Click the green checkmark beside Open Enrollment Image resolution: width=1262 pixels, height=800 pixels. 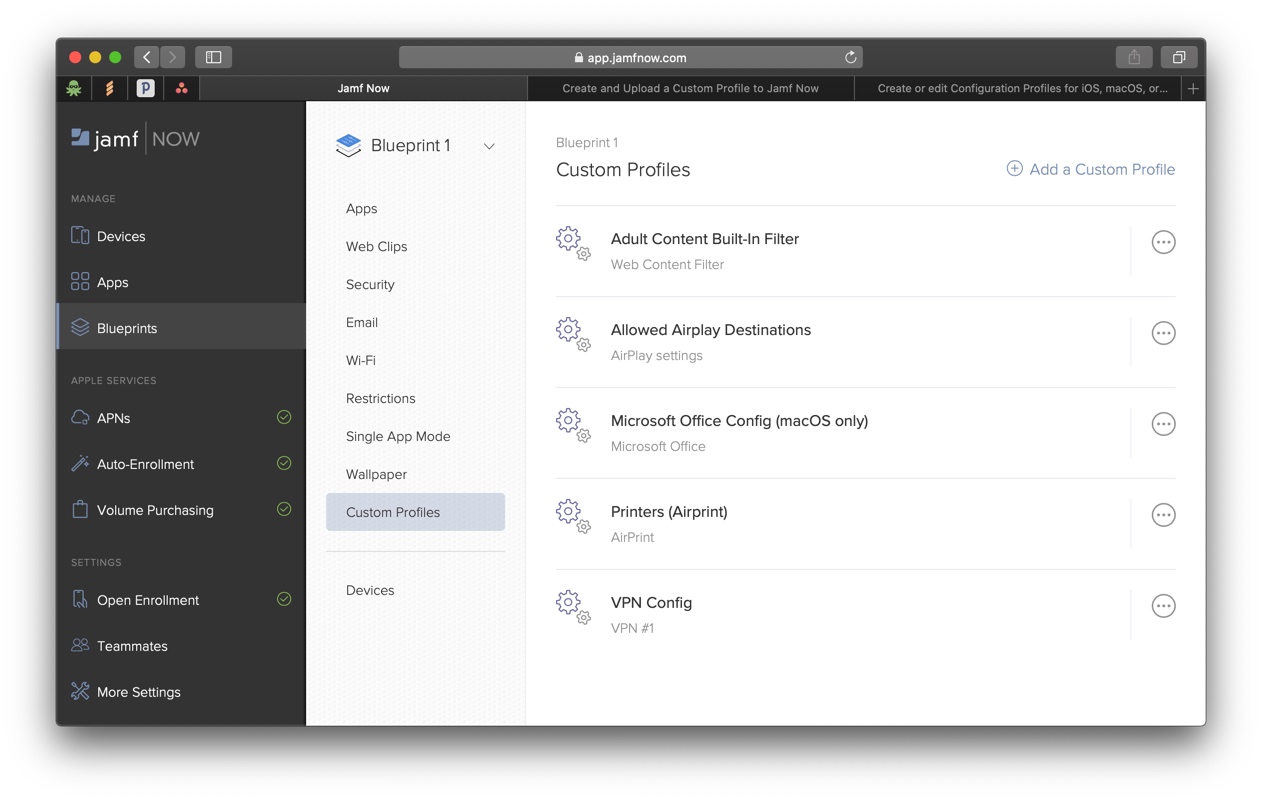point(283,598)
